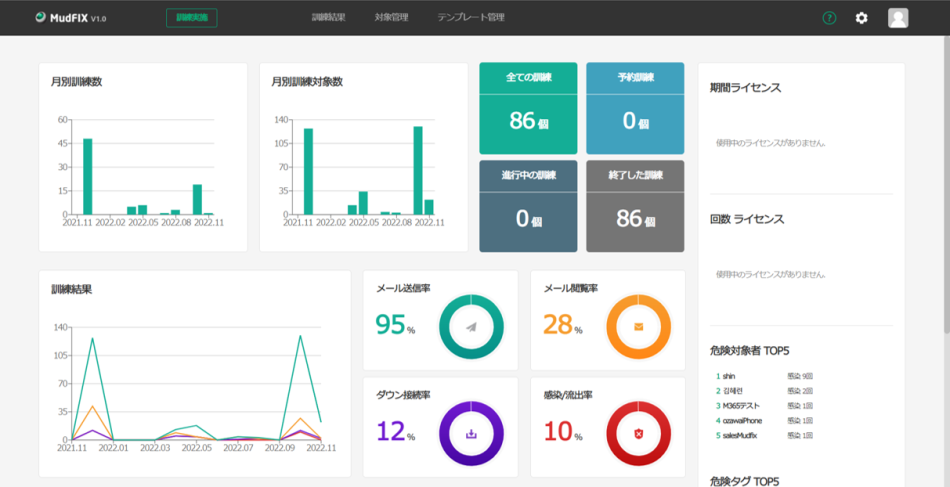
Task: Open the 対象管理 menu
Action: coord(391,18)
